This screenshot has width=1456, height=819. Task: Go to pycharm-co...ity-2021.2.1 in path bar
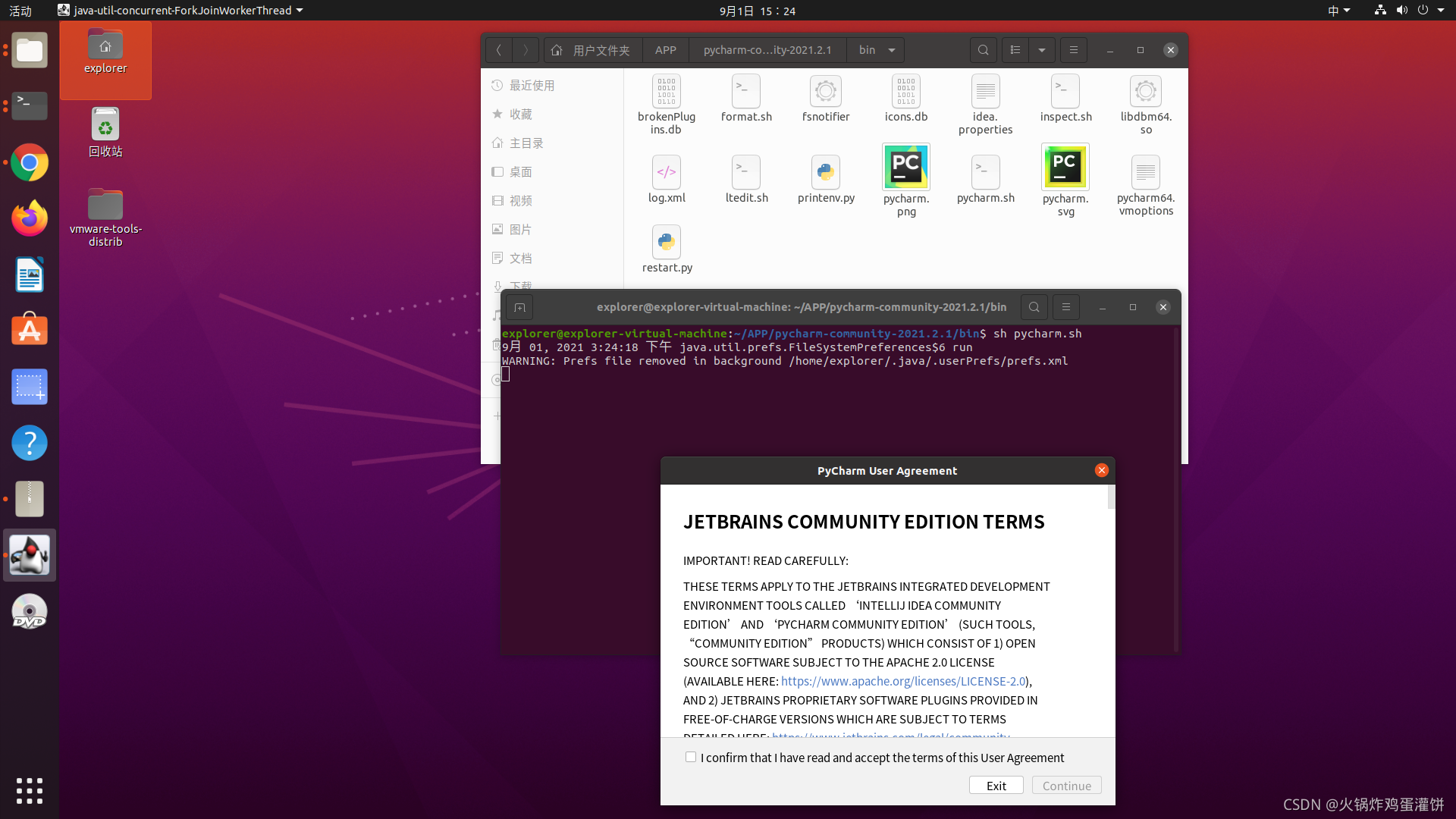767,50
